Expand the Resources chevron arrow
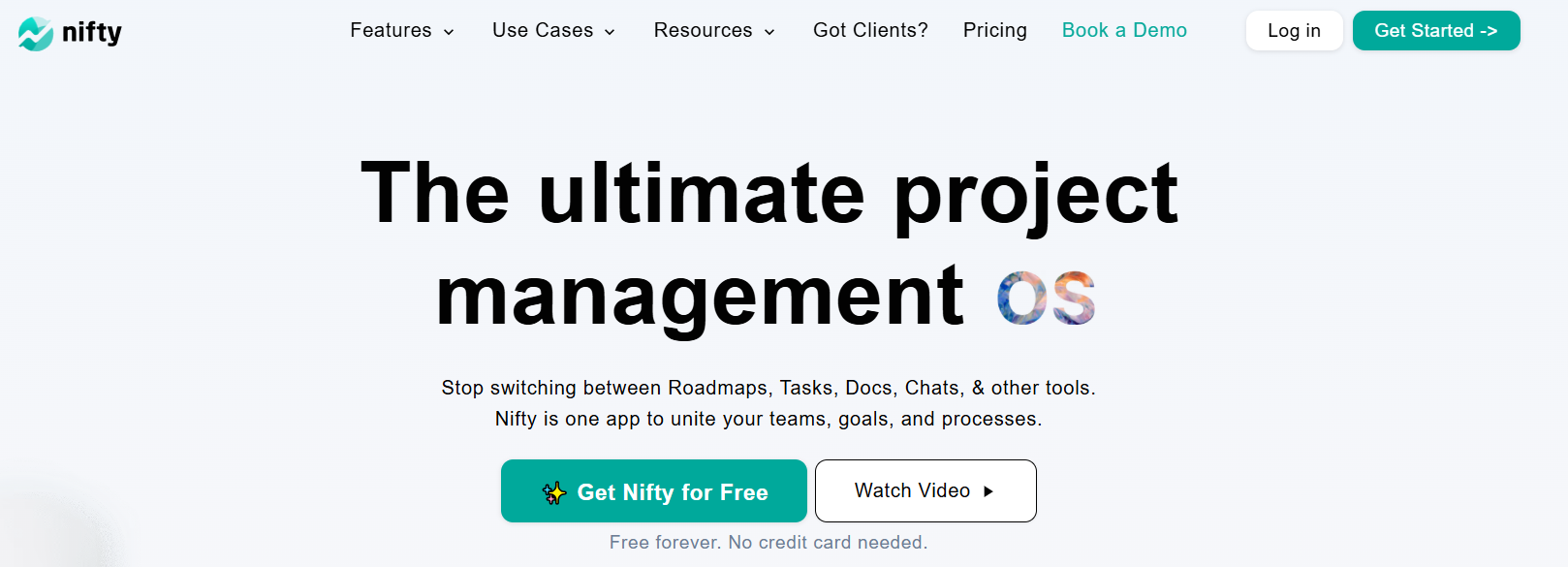This screenshot has height=567, width=1568. click(x=769, y=32)
